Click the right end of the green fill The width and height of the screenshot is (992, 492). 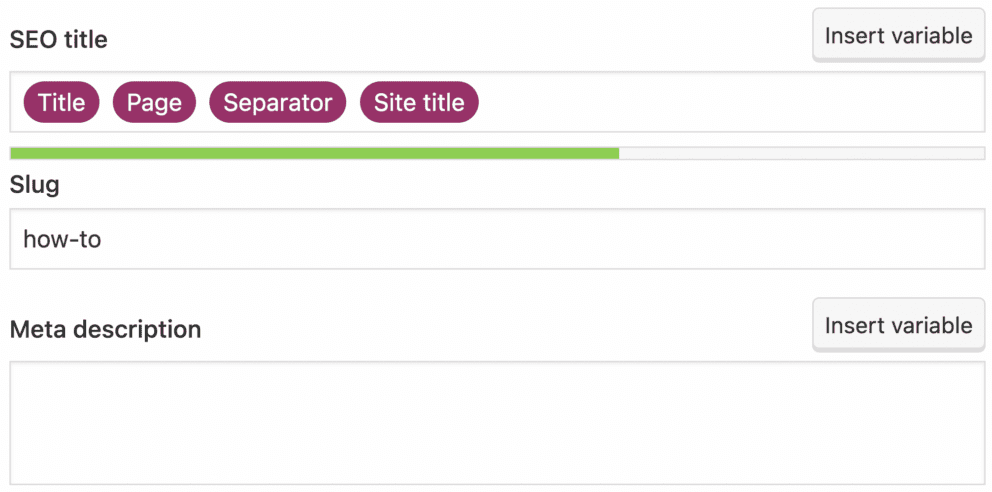coord(616,153)
